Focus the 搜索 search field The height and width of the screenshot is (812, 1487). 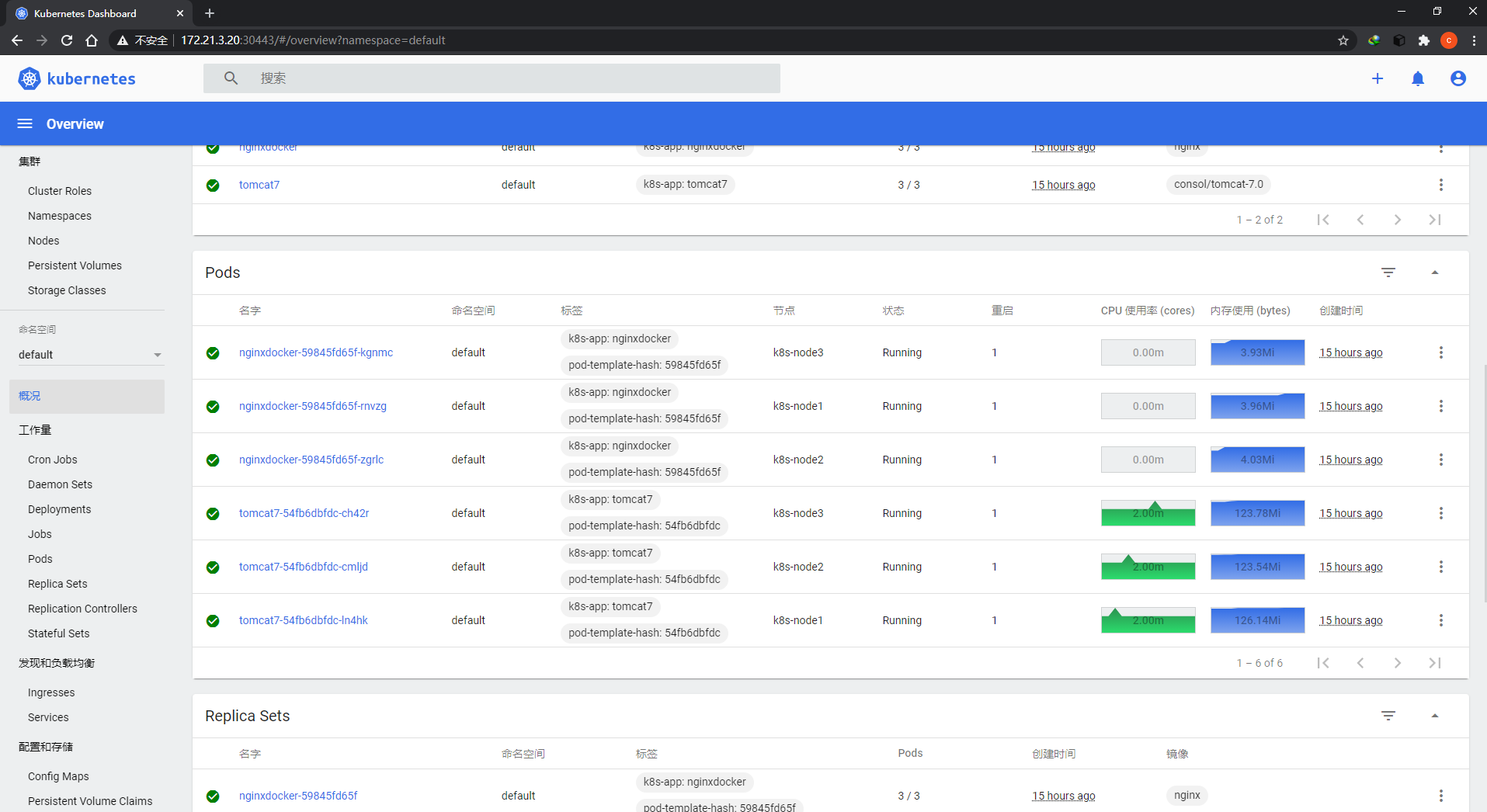(492, 78)
